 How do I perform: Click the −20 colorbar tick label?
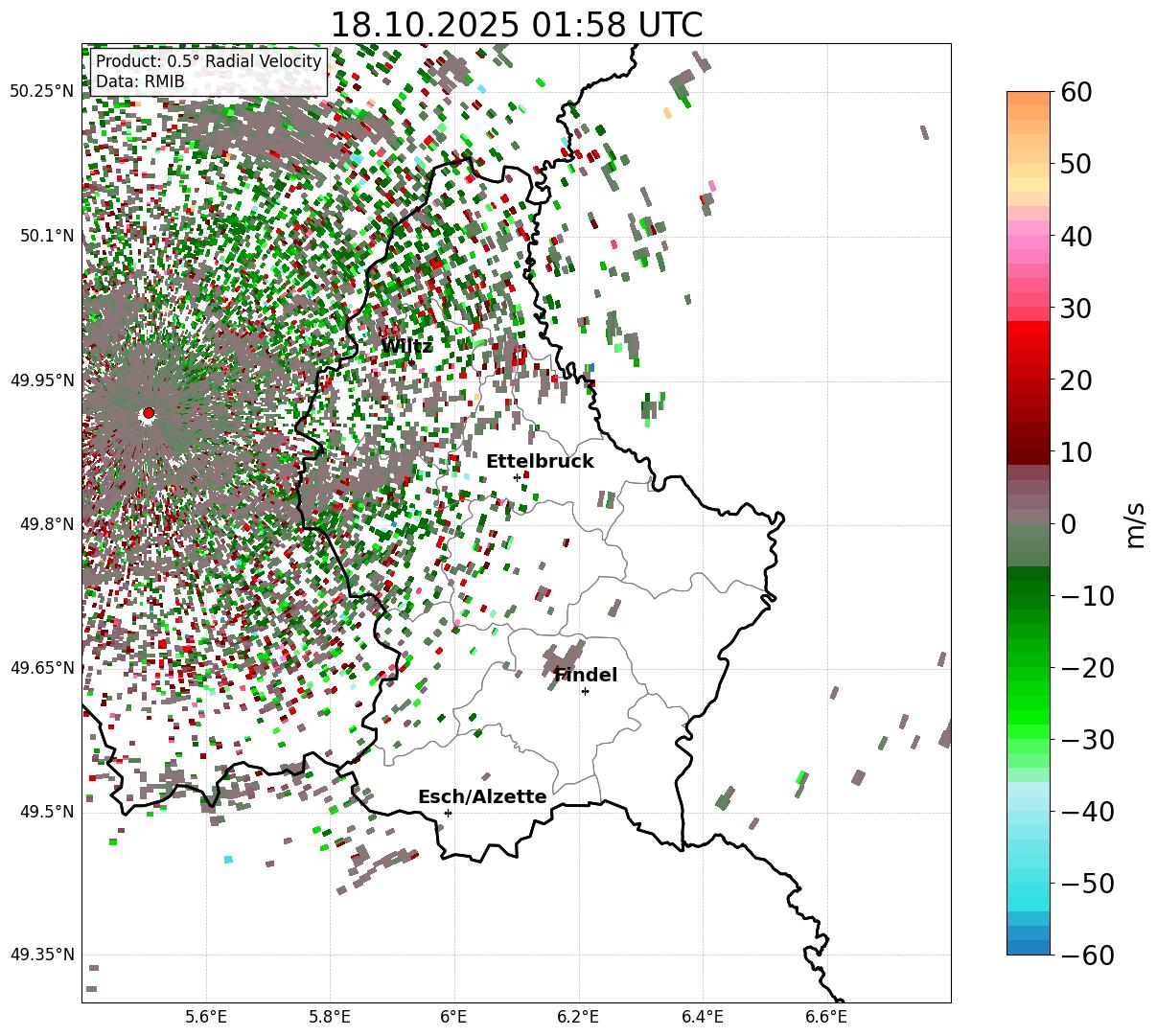tap(1087, 668)
